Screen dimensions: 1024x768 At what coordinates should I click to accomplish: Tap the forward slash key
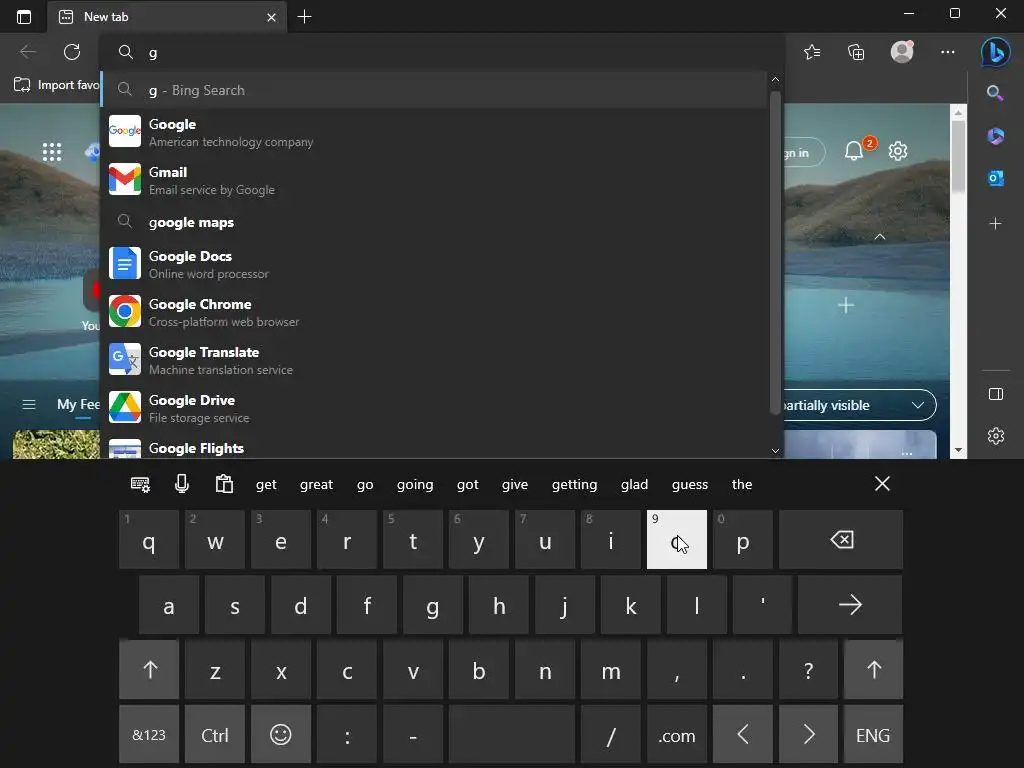click(x=611, y=735)
